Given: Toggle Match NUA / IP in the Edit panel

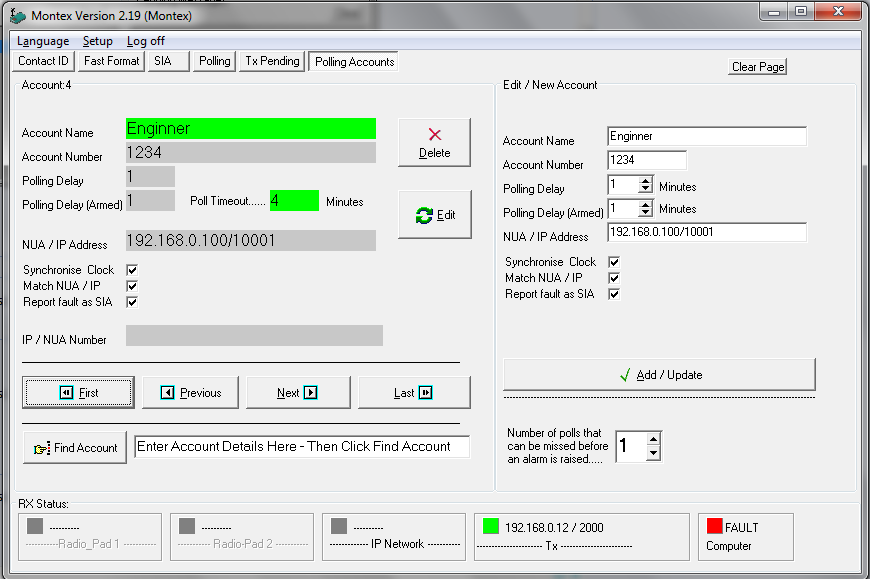Looking at the screenshot, I should click(614, 278).
